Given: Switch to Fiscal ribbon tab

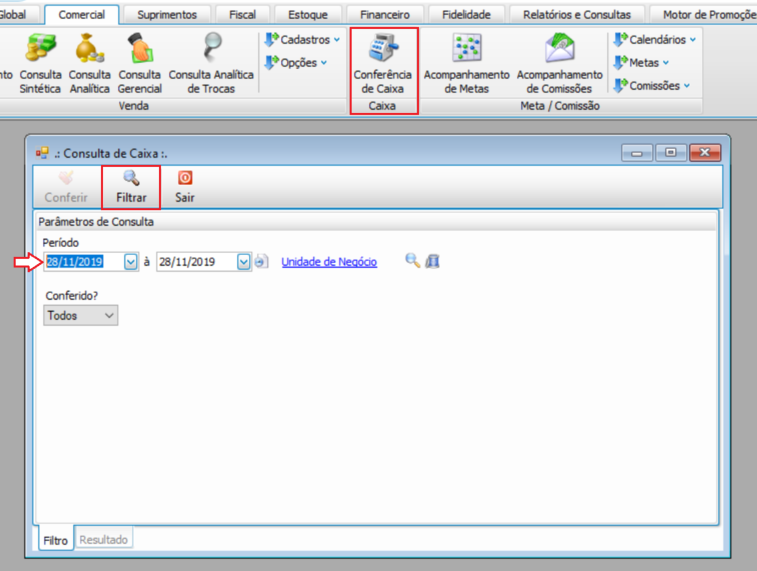Looking at the screenshot, I should [x=242, y=15].
